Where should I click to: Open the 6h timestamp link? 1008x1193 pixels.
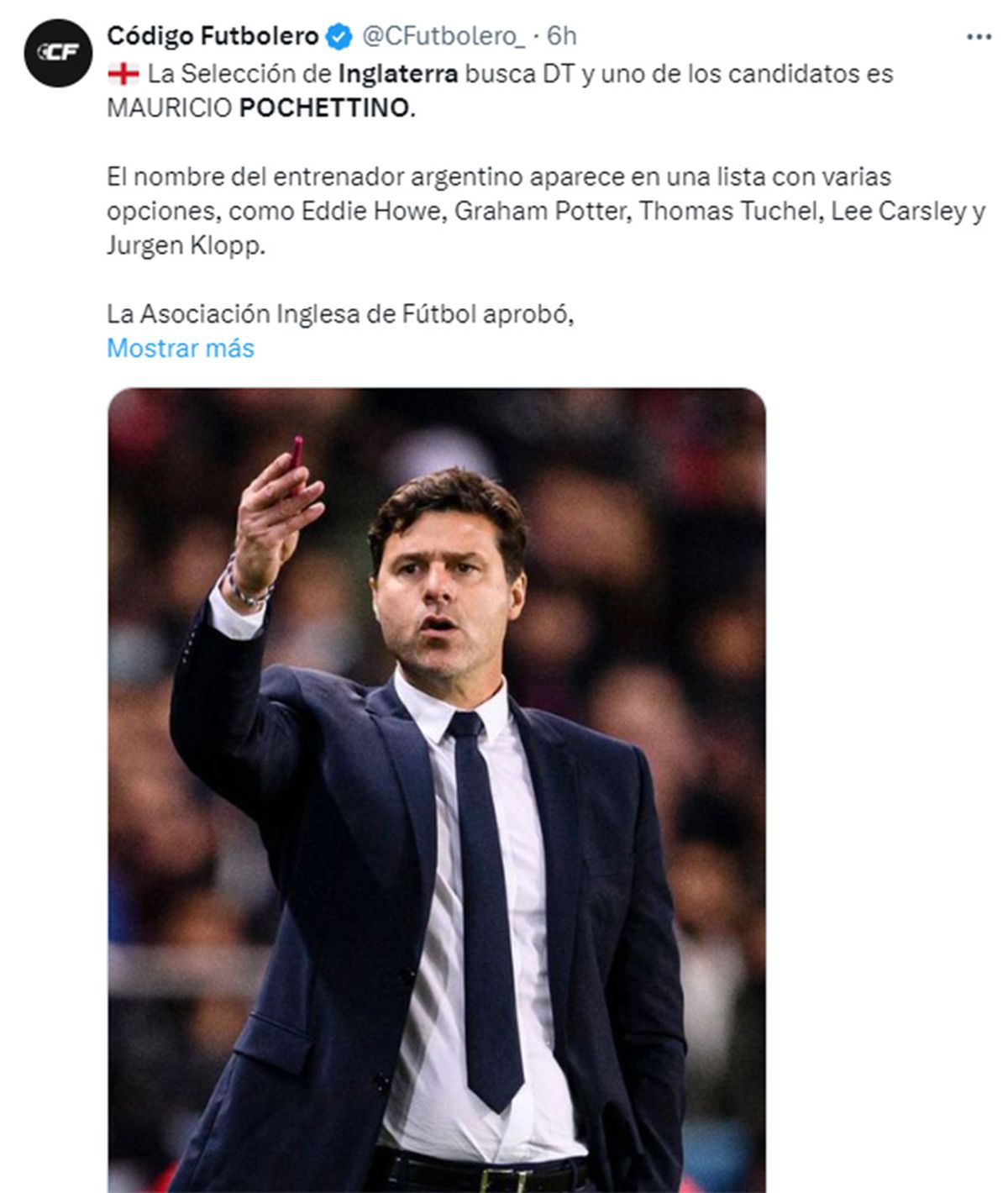pyautogui.click(x=562, y=36)
